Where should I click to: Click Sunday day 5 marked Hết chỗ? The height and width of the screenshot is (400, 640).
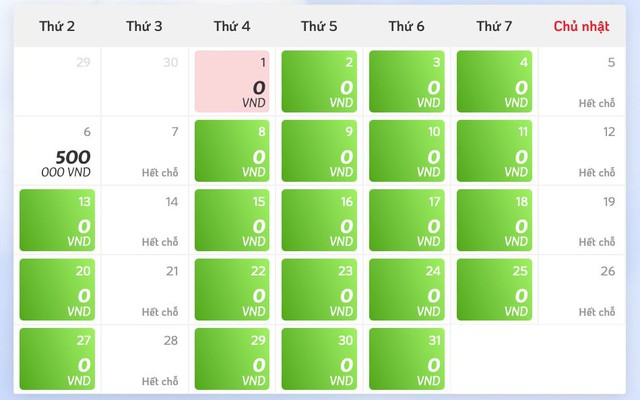point(582,81)
